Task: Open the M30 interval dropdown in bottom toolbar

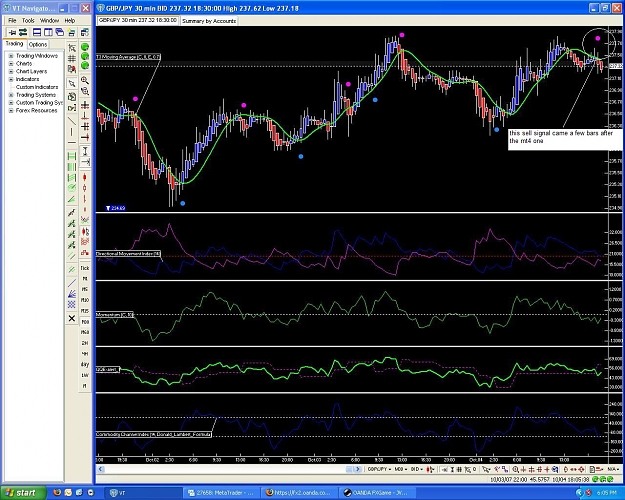Action: point(401,469)
